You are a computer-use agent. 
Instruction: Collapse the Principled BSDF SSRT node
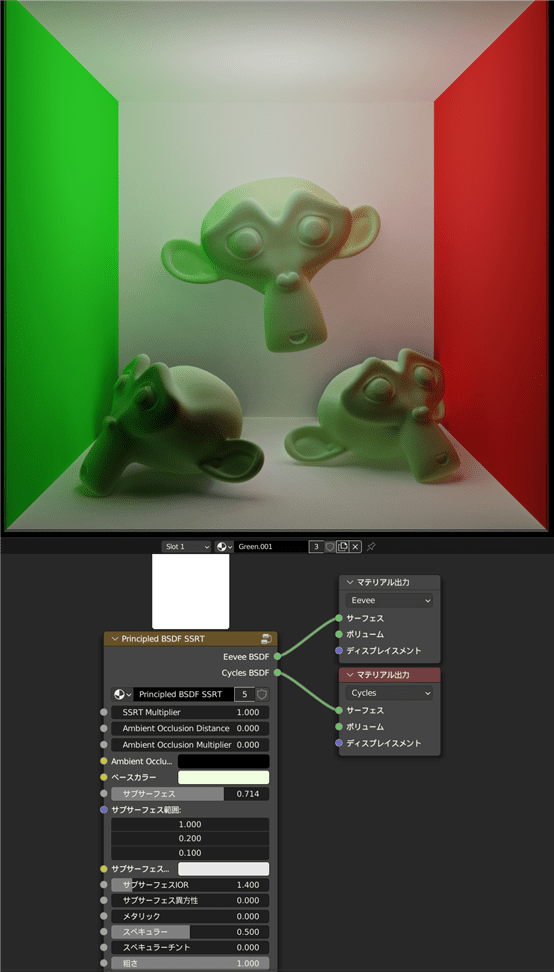click(114, 639)
